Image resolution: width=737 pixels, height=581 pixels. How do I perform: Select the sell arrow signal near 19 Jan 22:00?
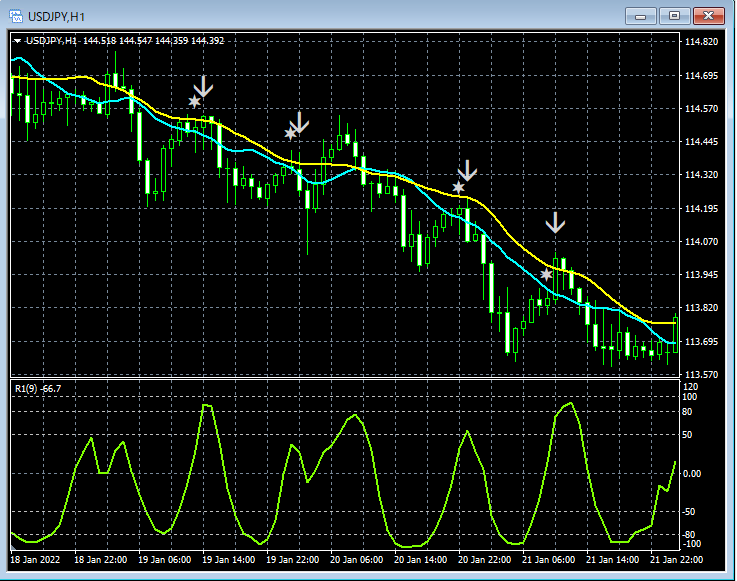[x=299, y=123]
